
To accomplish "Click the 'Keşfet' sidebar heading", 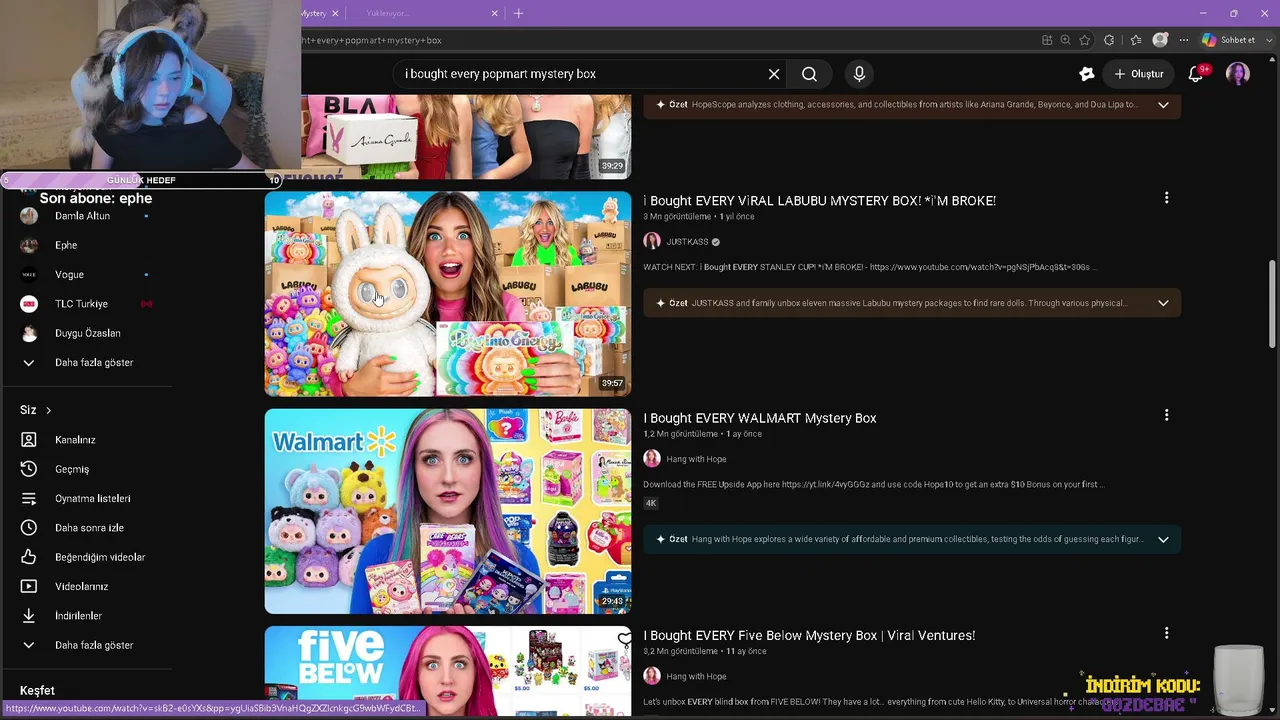I will pos(38,691).
